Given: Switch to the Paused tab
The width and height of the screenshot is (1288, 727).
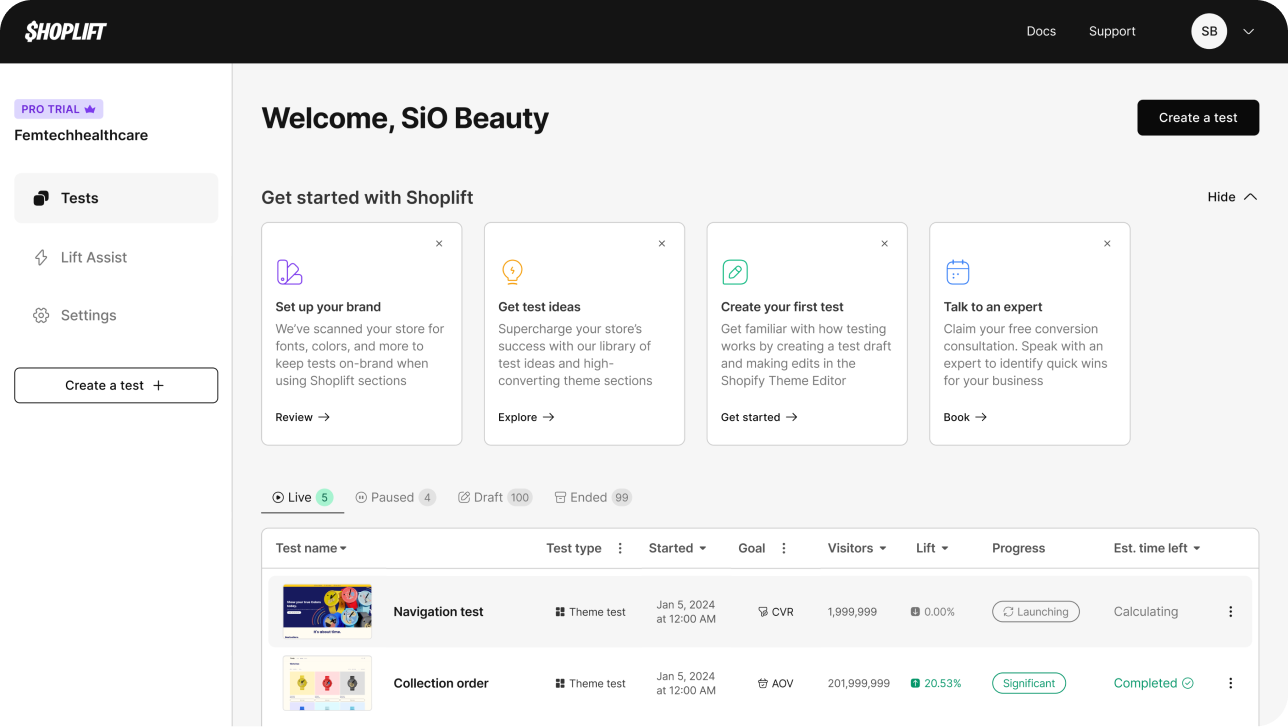Looking at the screenshot, I should [x=395, y=497].
